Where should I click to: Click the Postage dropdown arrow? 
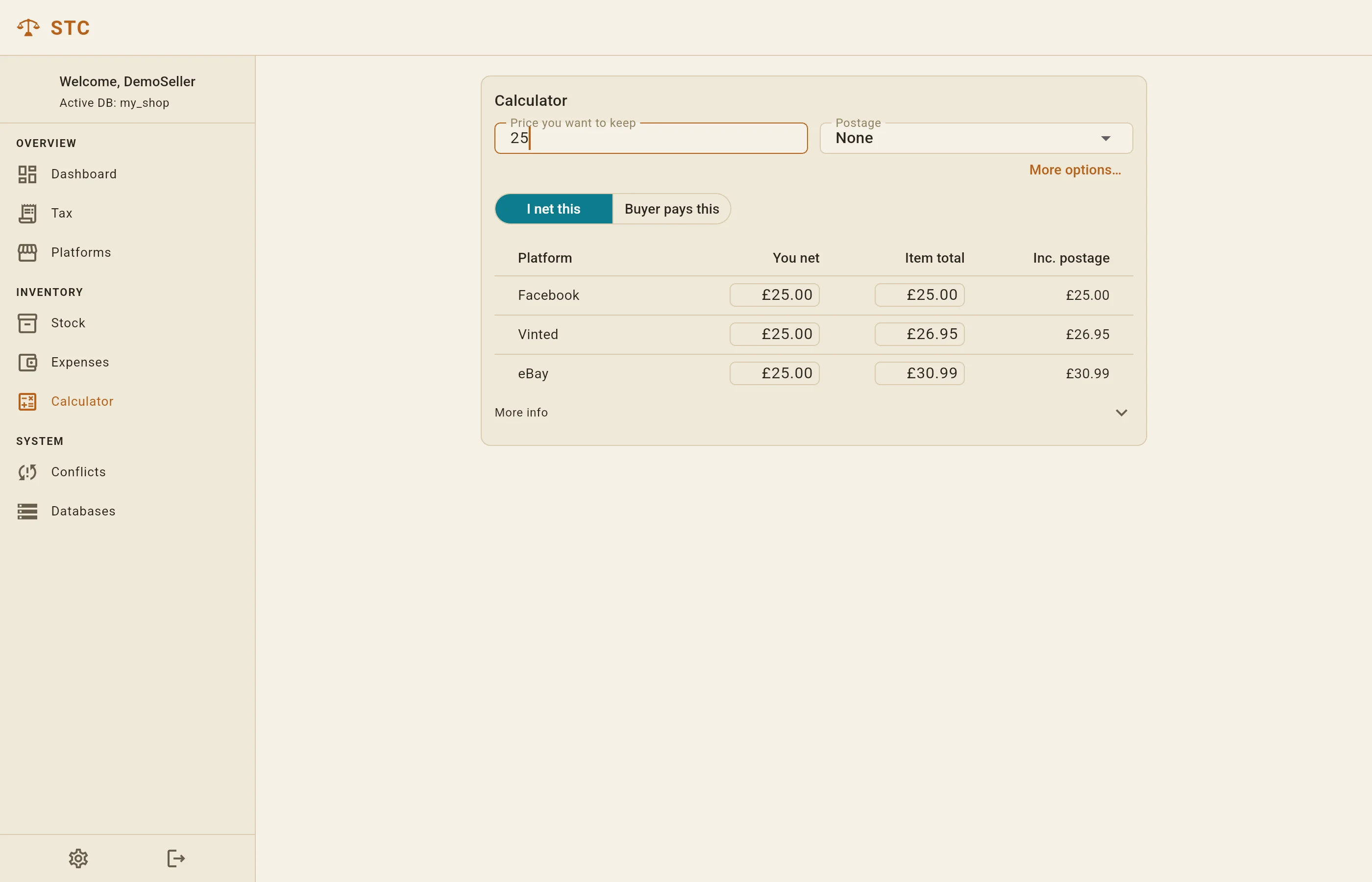point(1106,139)
